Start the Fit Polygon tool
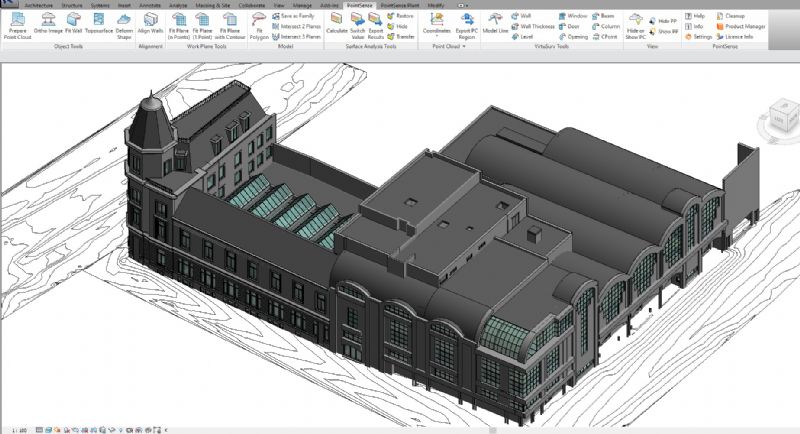Viewport: 800px width, 434px height. 259,24
